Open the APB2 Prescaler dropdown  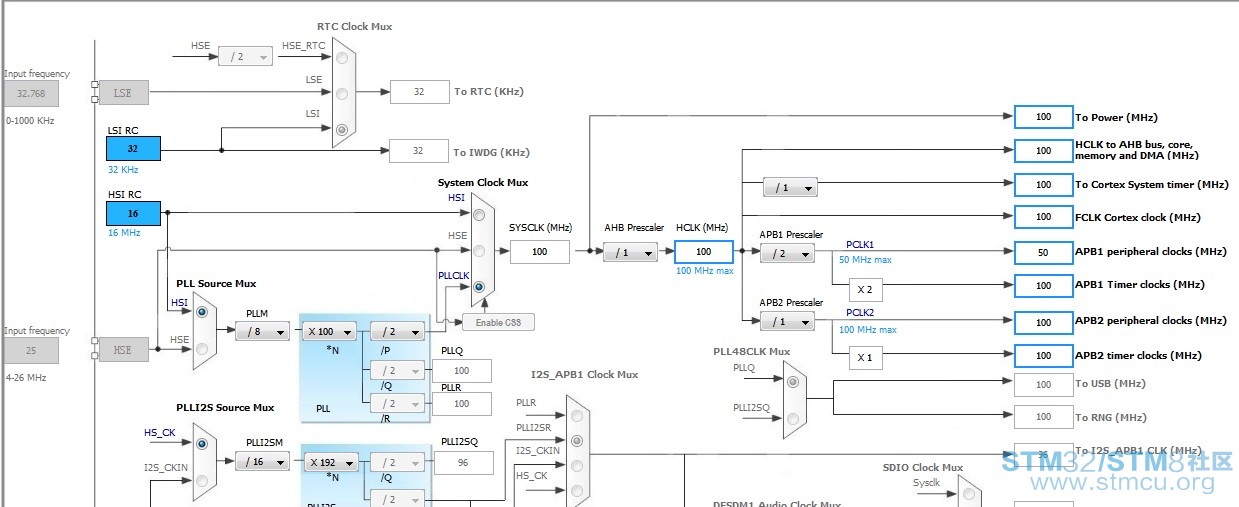pyautogui.click(x=787, y=321)
